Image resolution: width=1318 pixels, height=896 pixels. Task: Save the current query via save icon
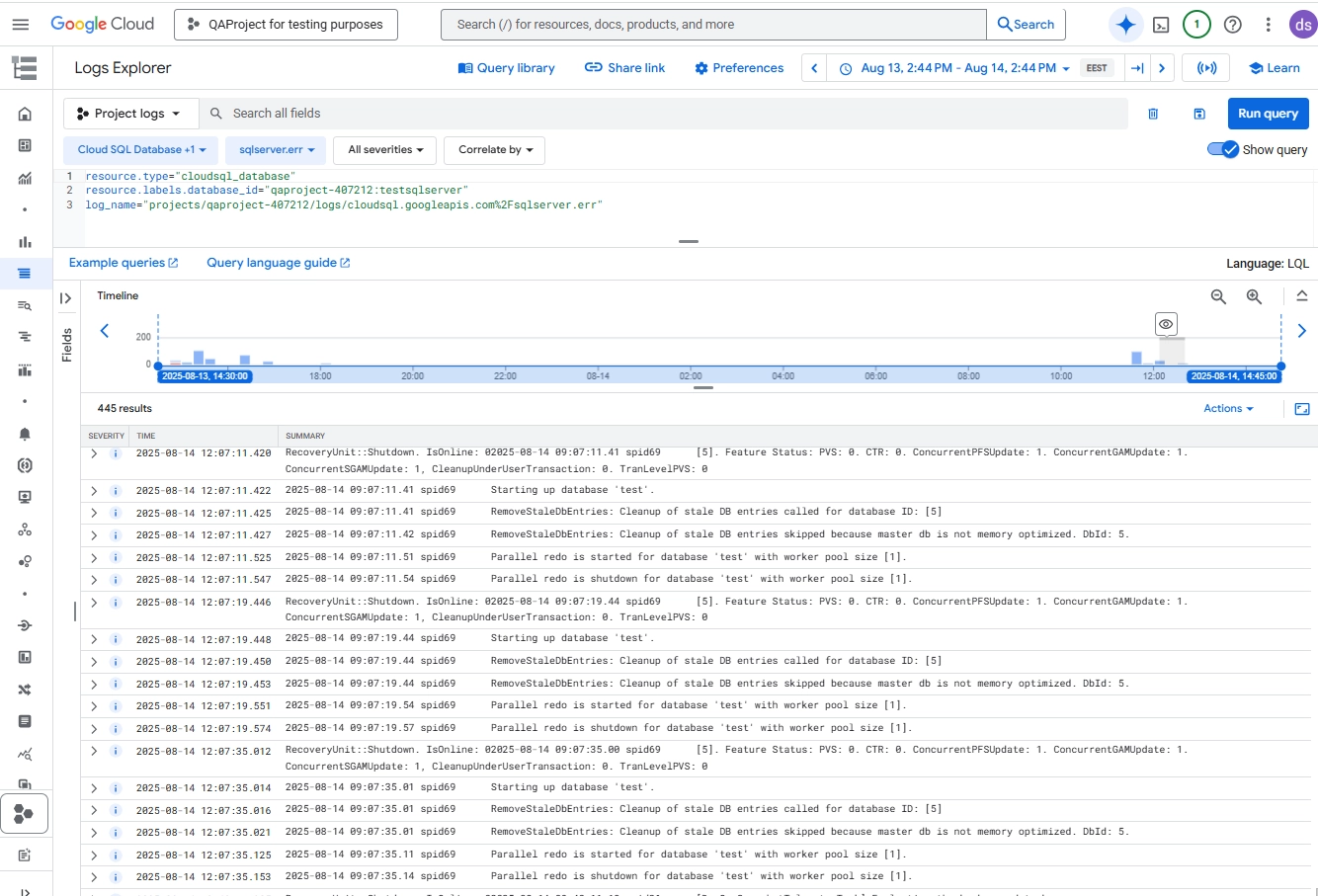coord(1198,113)
